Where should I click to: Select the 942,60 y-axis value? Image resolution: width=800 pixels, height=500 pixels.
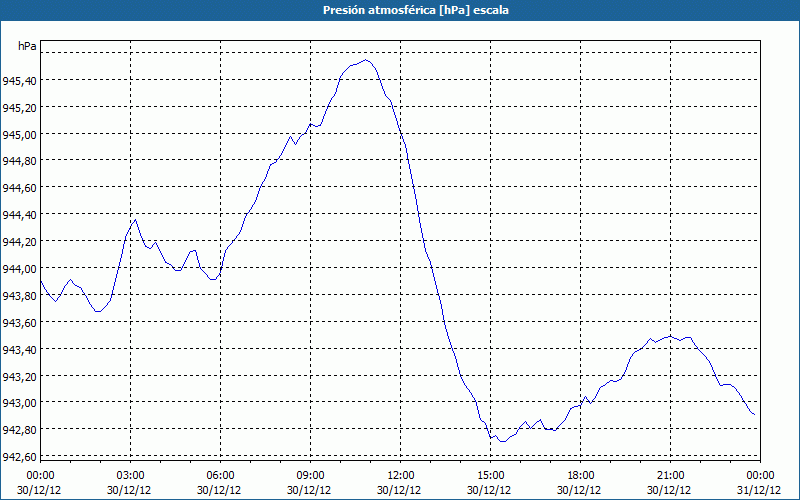(x=19, y=457)
